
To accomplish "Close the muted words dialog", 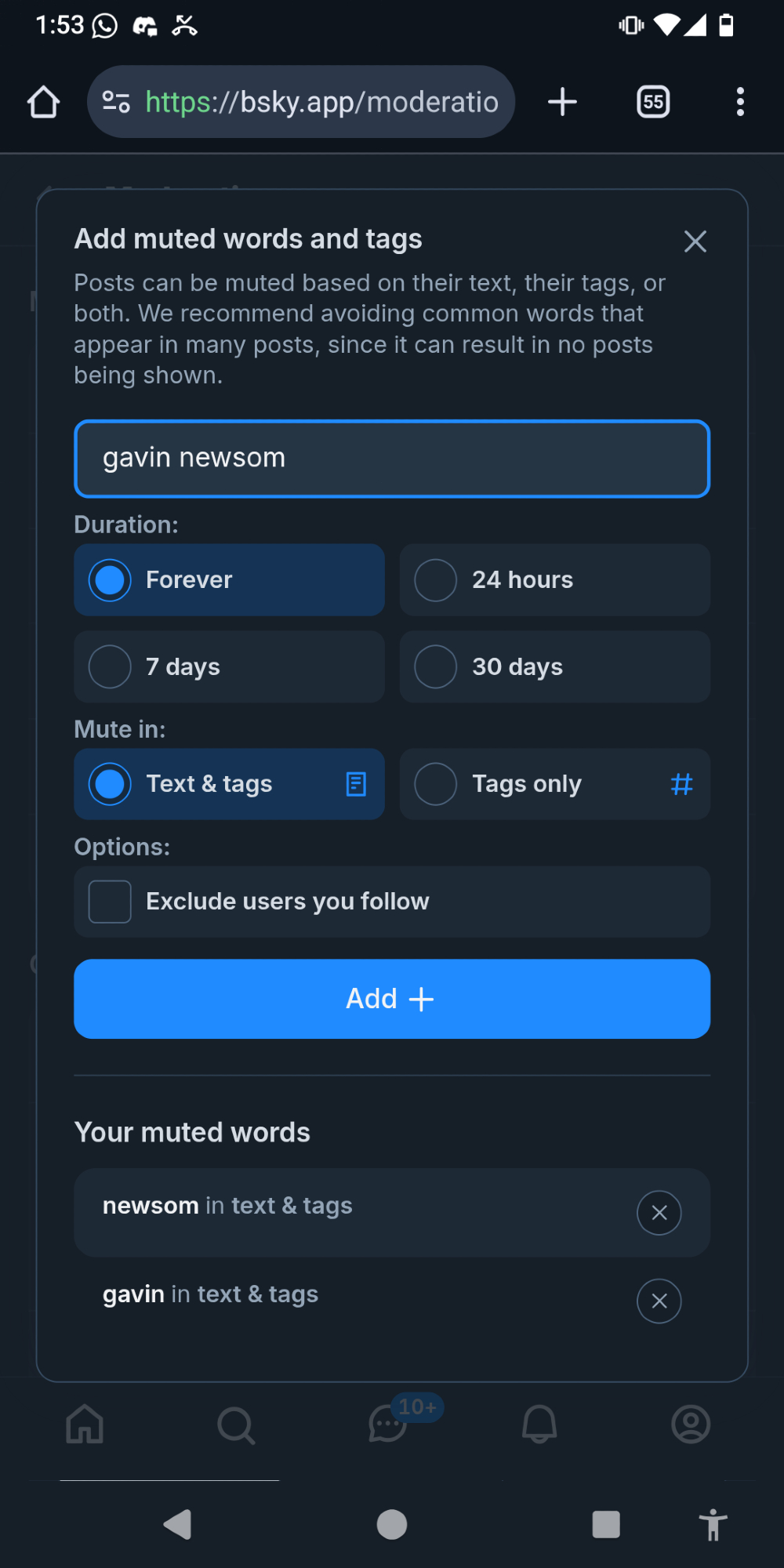I will pos(695,241).
